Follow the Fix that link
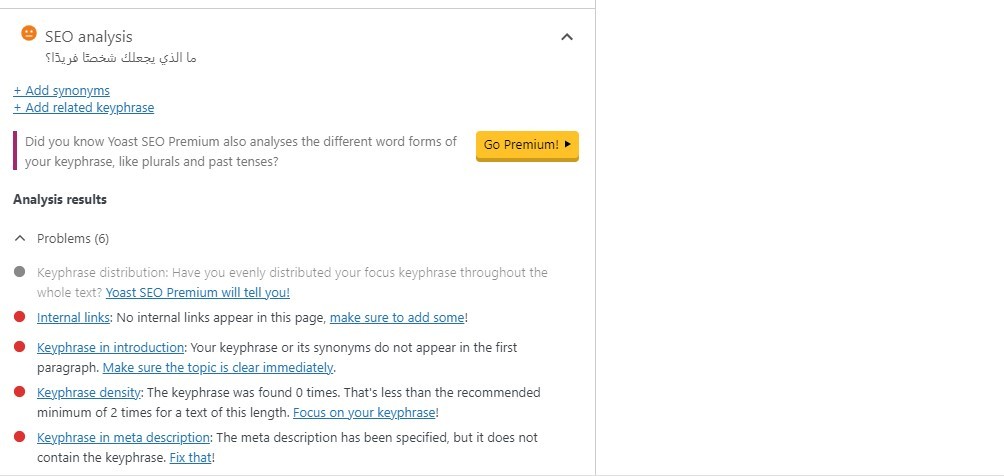Screen dimensions: 1004x476 [190, 458]
